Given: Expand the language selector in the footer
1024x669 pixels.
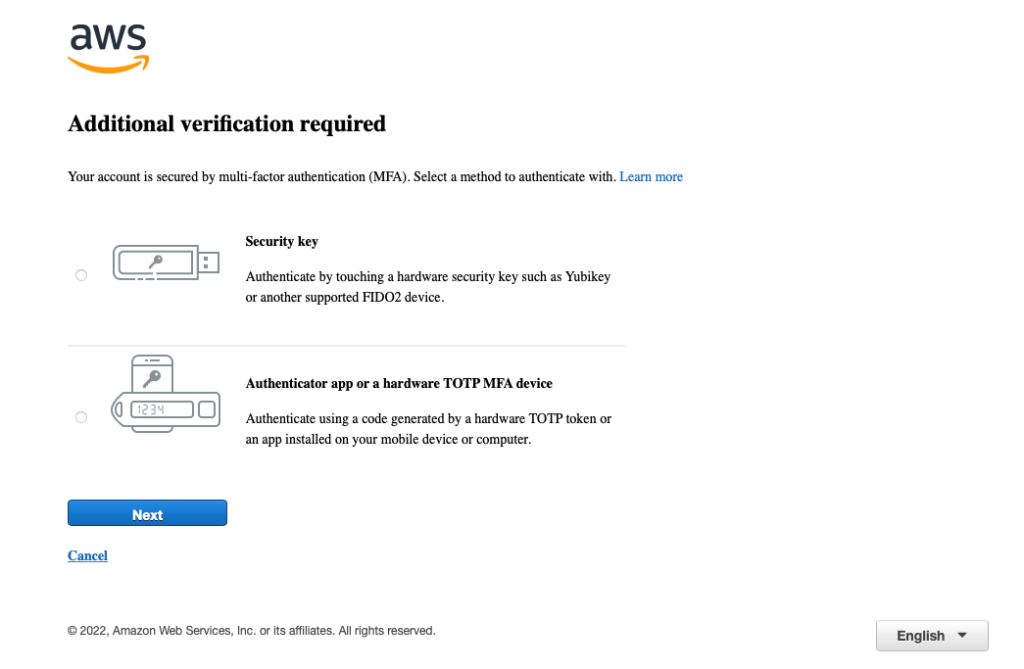Looking at the screenshot, I should click(x=931, y=635).
